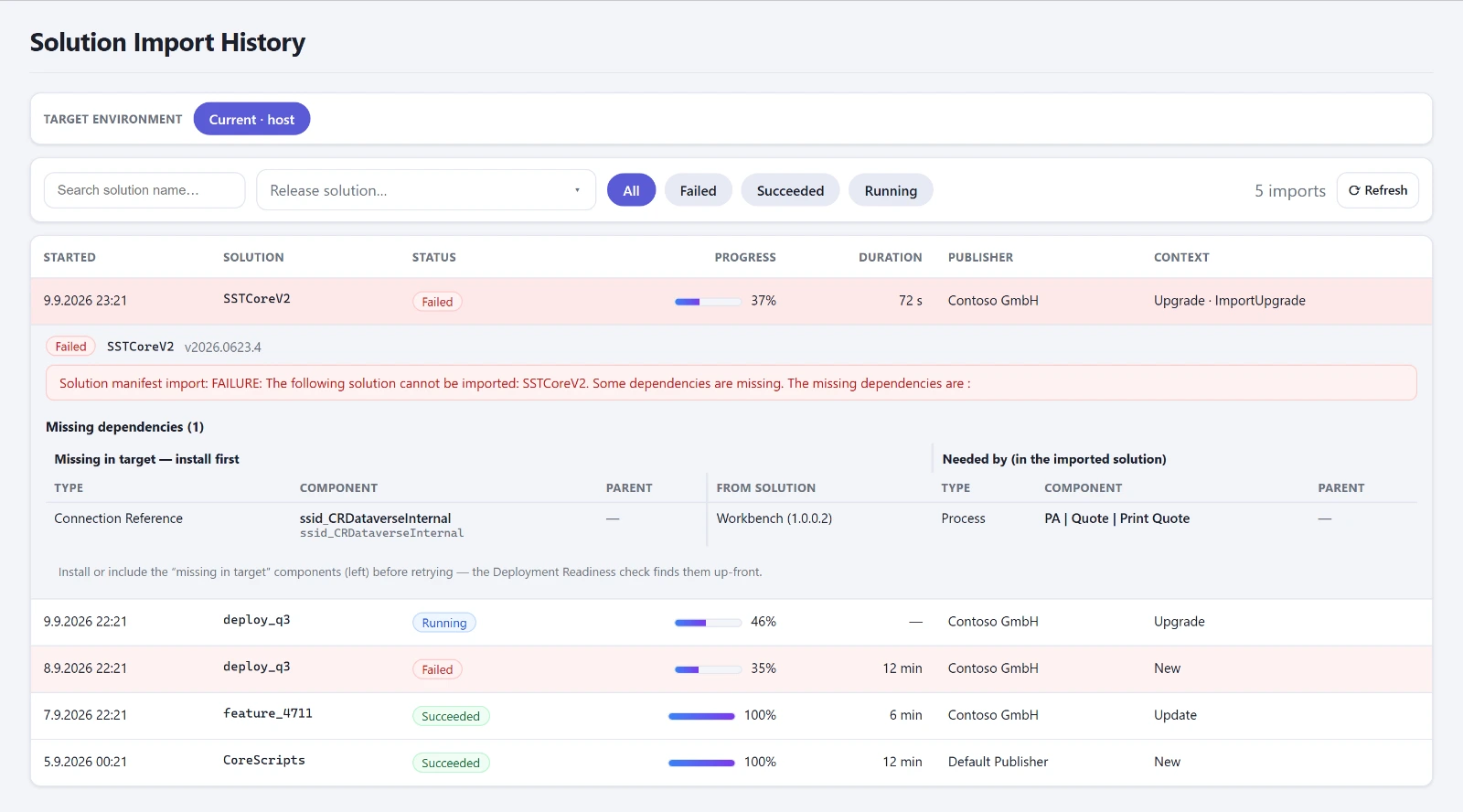Screen dimensions: 1463x812
Task: Click the Update context cell for feature_4711
Action: coord(1175,715)
